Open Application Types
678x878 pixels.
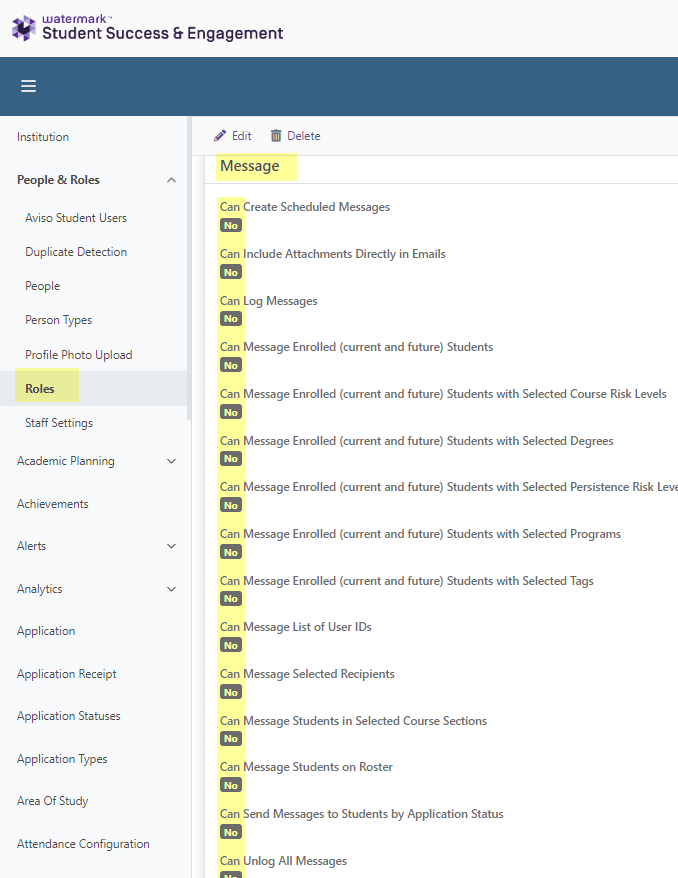62,759
